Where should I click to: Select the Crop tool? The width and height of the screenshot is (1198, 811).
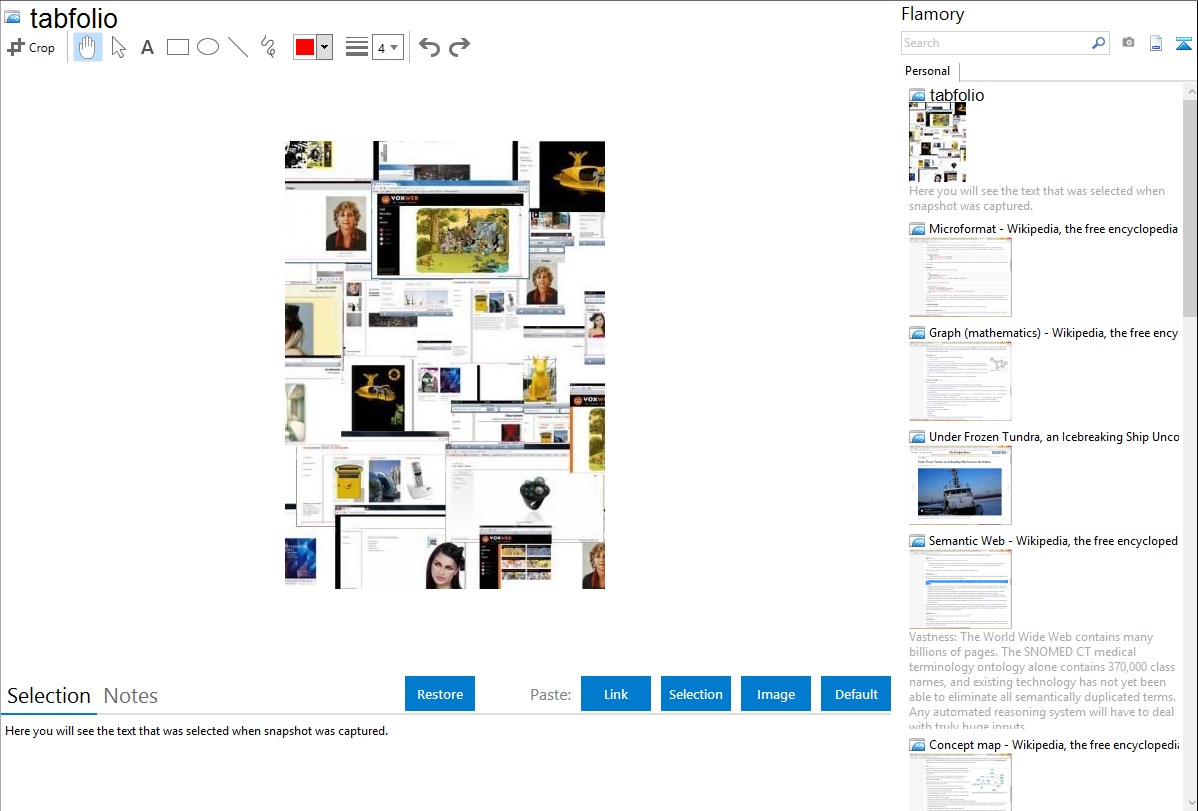[31, 47]
